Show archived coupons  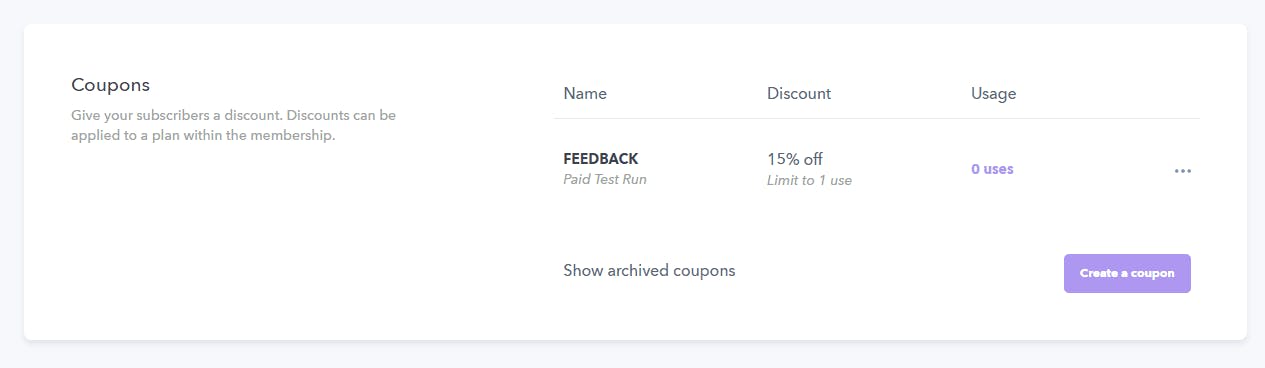click(x=649, y=271)
